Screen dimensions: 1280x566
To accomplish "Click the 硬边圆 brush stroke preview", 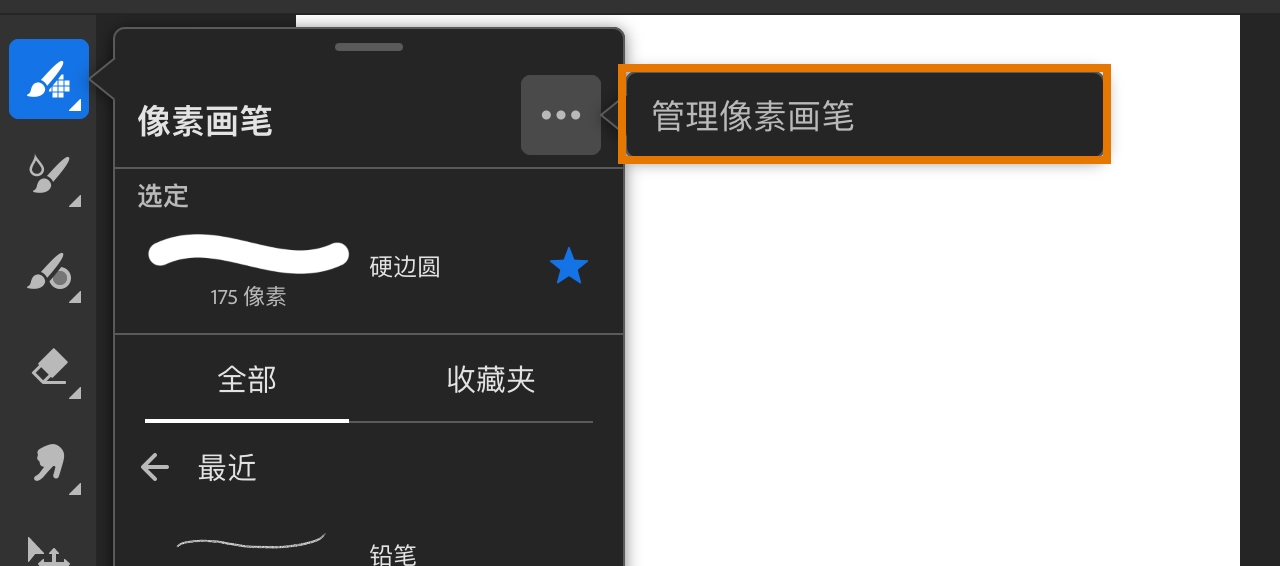I will pyautogui.click(x=248, y=254).
